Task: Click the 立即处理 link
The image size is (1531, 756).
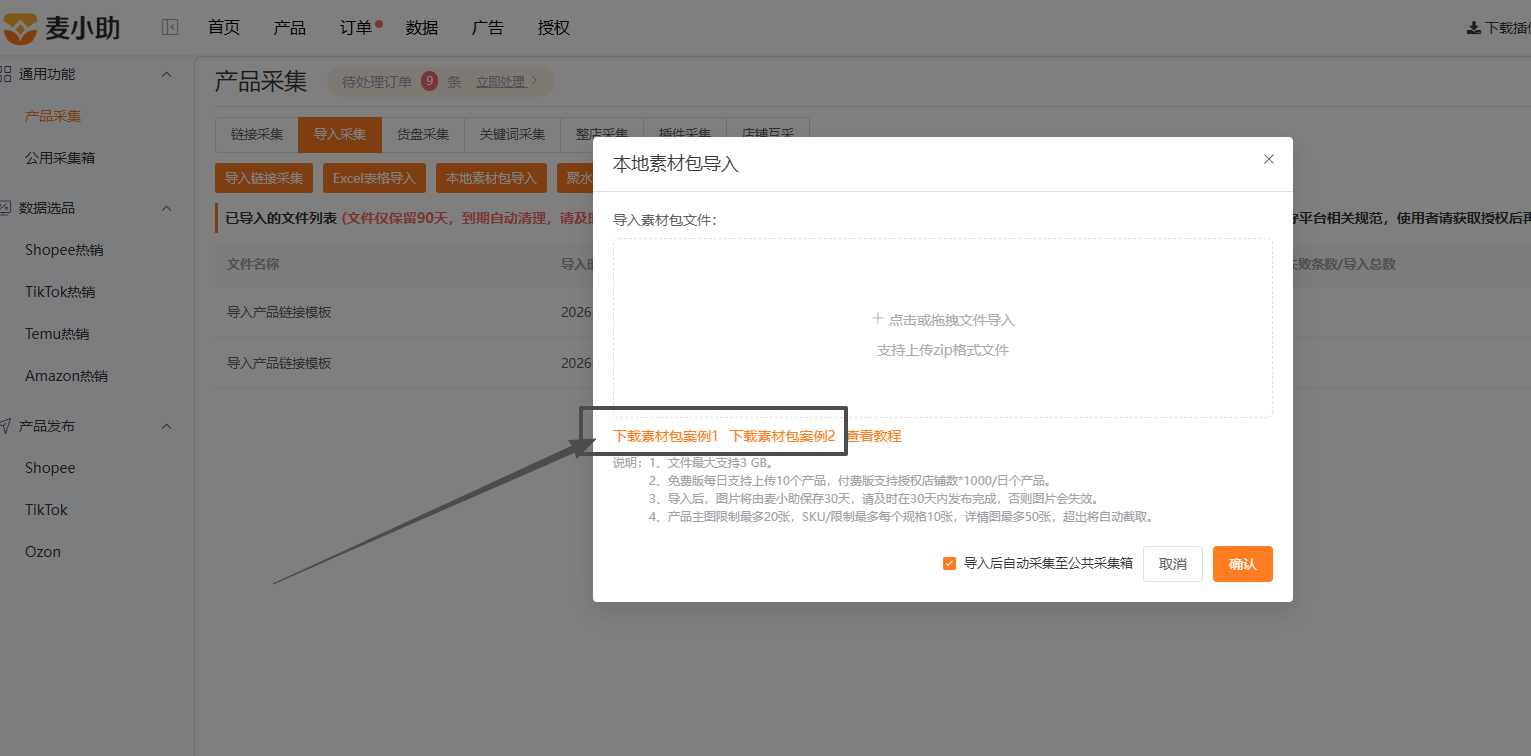Action: tap(501, 82)
